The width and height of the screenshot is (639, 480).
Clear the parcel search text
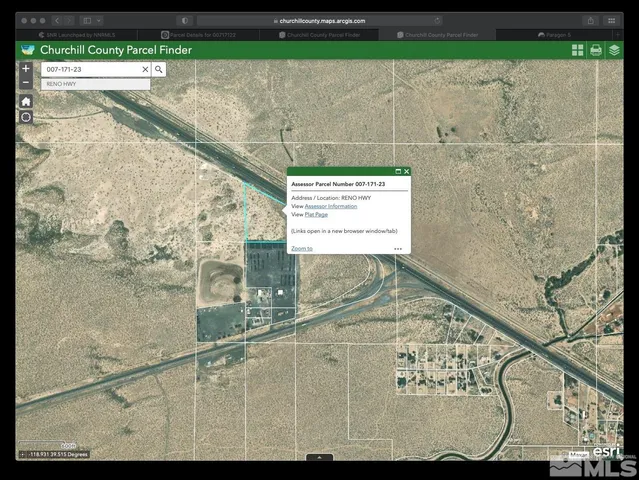tap(145, 69)
